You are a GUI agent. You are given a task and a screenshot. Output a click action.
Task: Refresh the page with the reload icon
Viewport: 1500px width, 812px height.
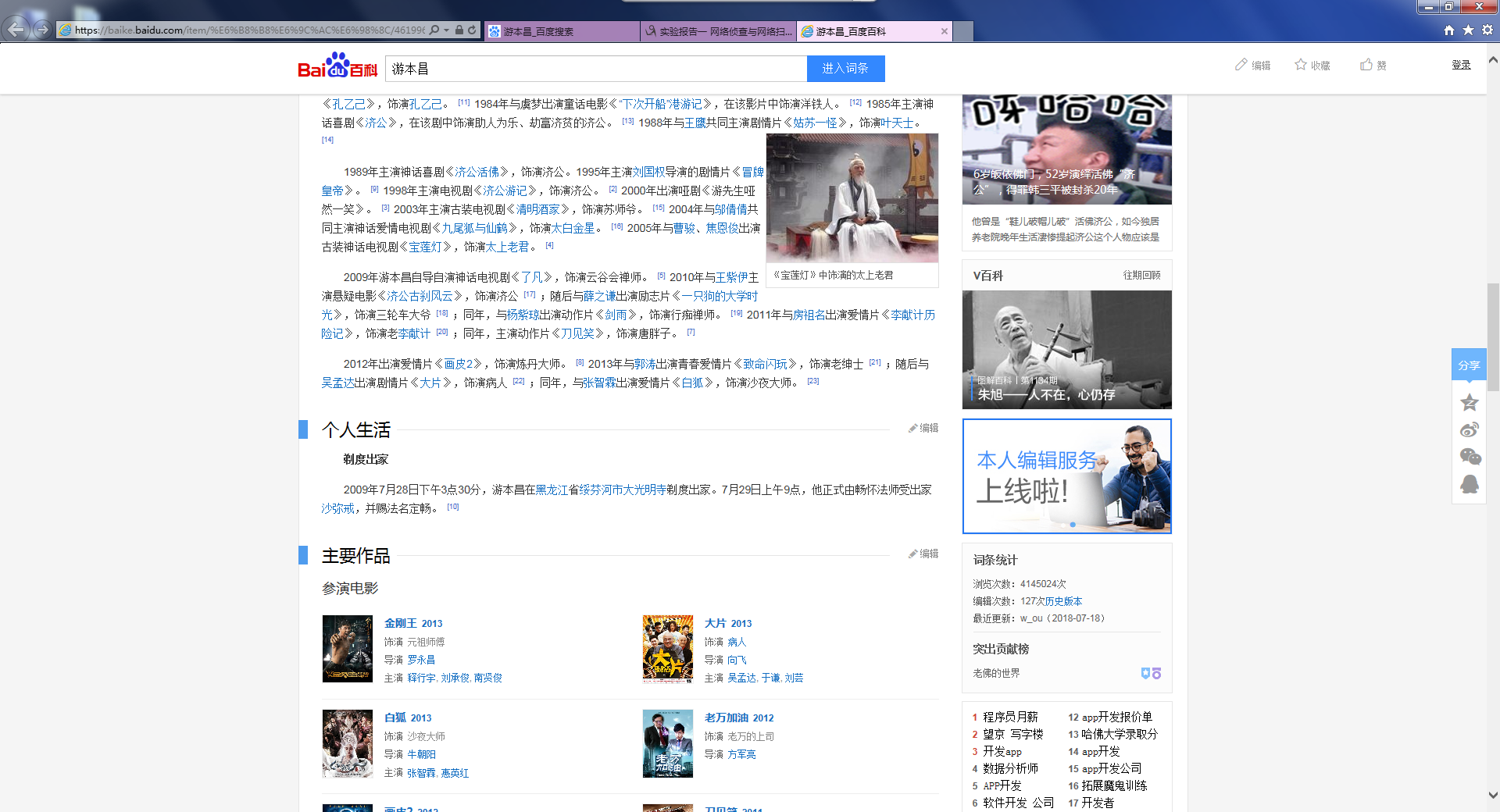tap(472, 30)
